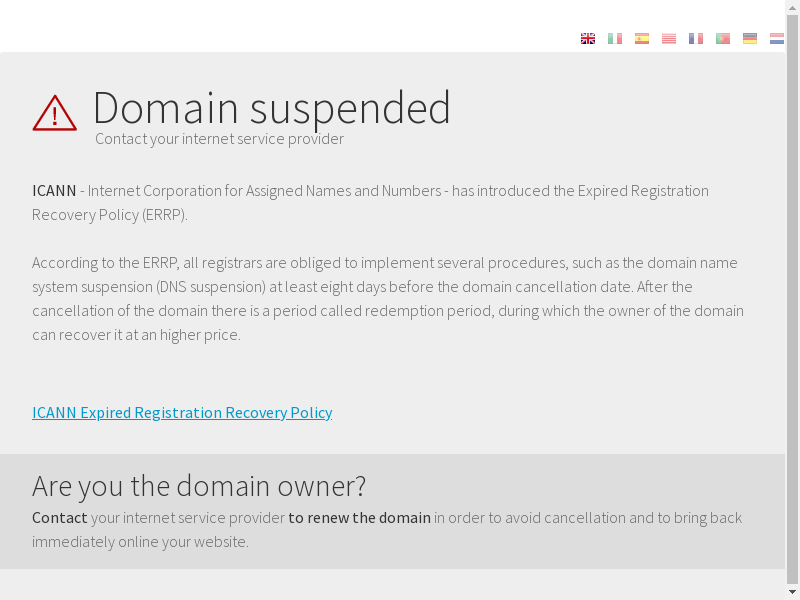Change language with the German flag
Viewport: 800px width, 600px height.
[750, 39]
